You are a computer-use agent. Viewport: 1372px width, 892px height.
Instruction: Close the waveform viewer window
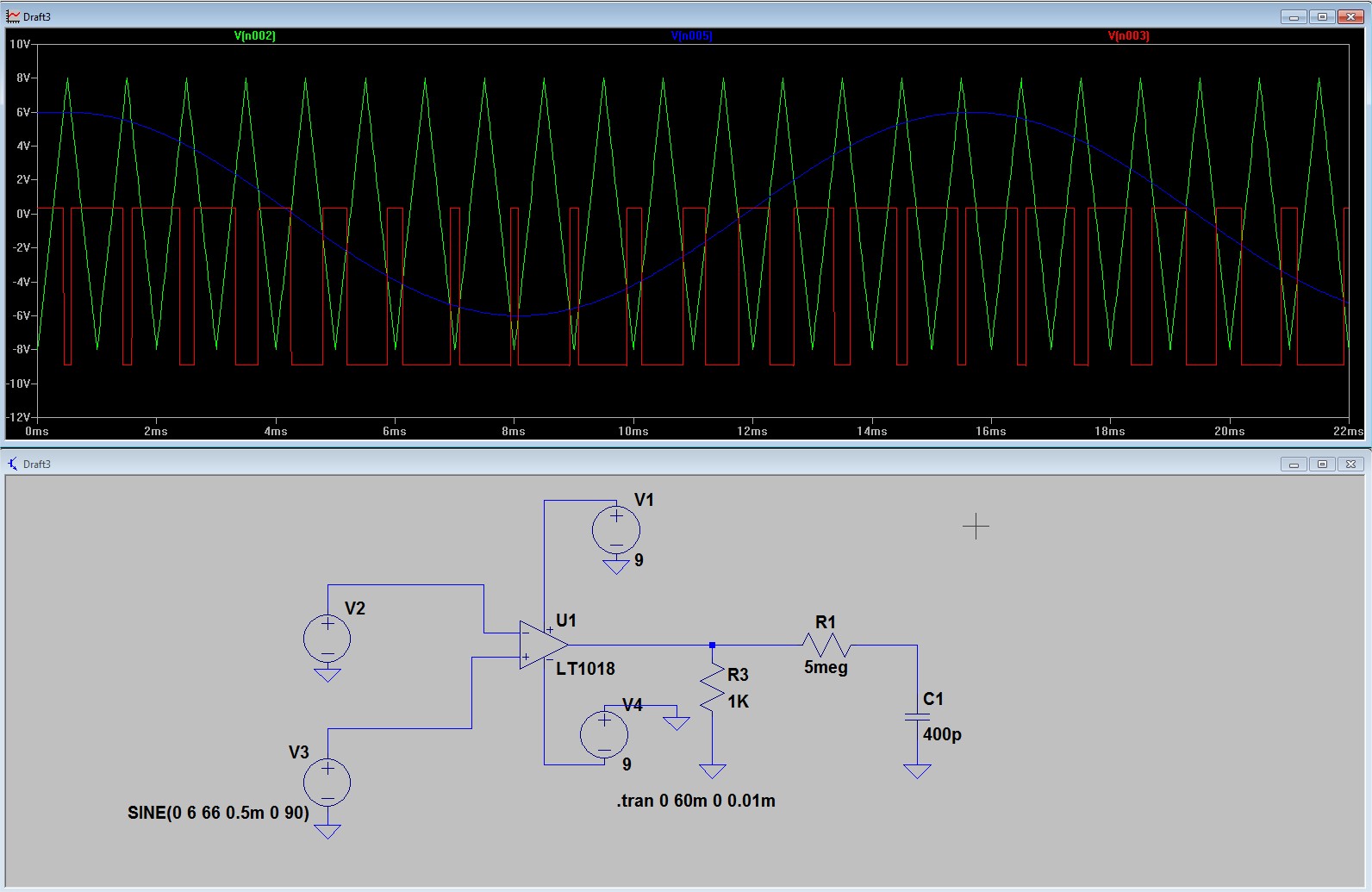point(1350,16)
